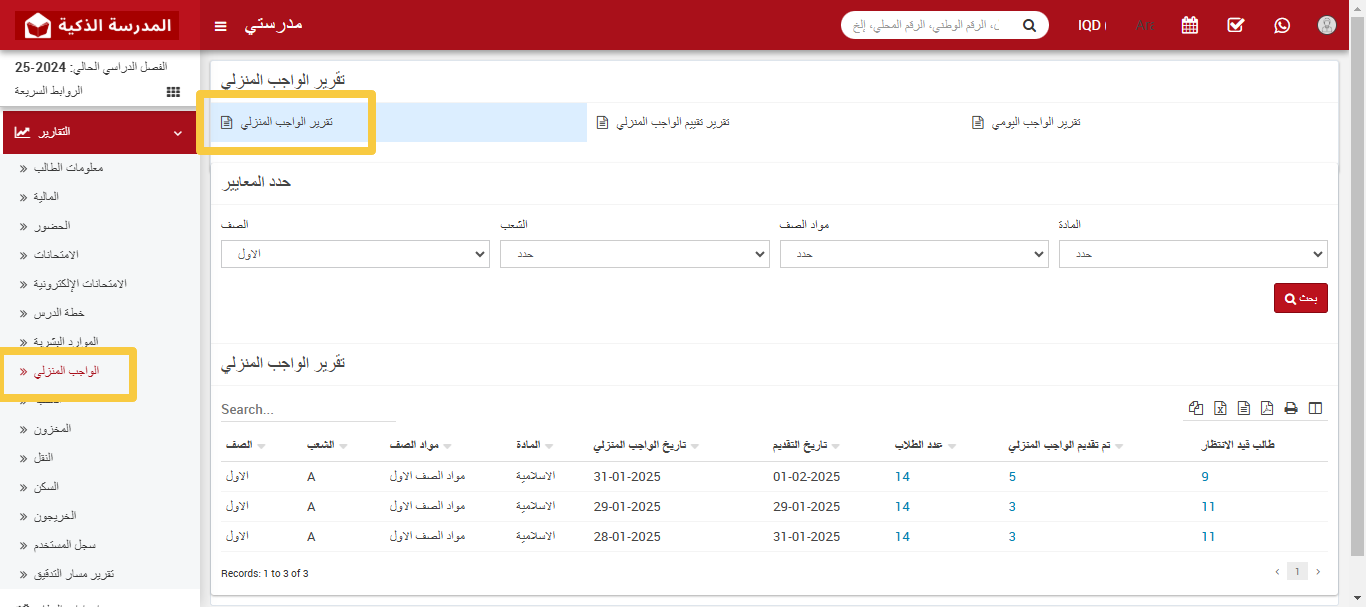
Task: Select a subject from المادة dropdown
Action: [1193, 254]
